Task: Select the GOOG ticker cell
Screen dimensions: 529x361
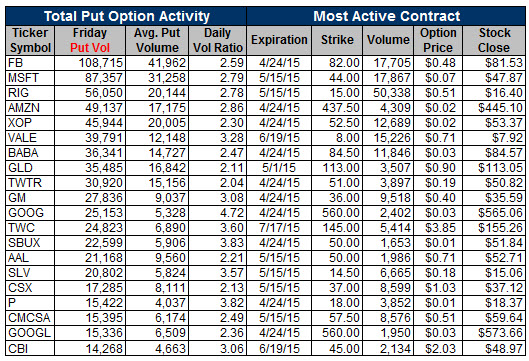Action: pos(30,213)
